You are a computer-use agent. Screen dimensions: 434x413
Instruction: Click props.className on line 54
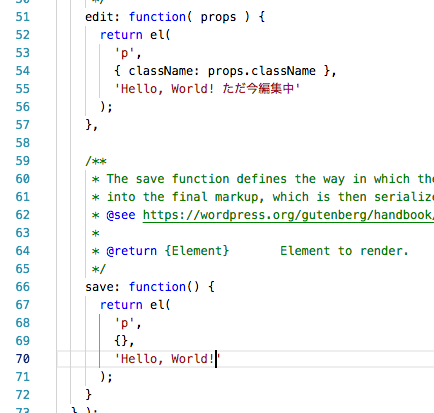[x=262, y=71]
